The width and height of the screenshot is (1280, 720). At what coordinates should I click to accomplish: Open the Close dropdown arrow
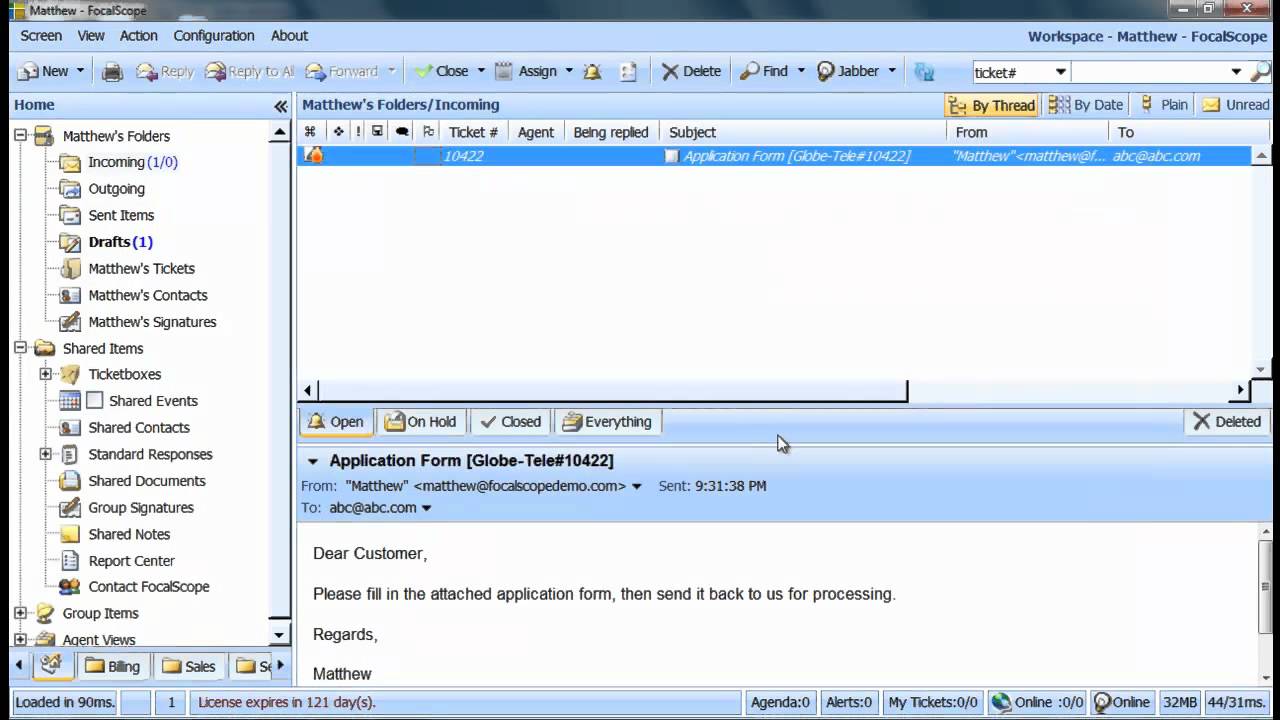[x=481, y=71]
